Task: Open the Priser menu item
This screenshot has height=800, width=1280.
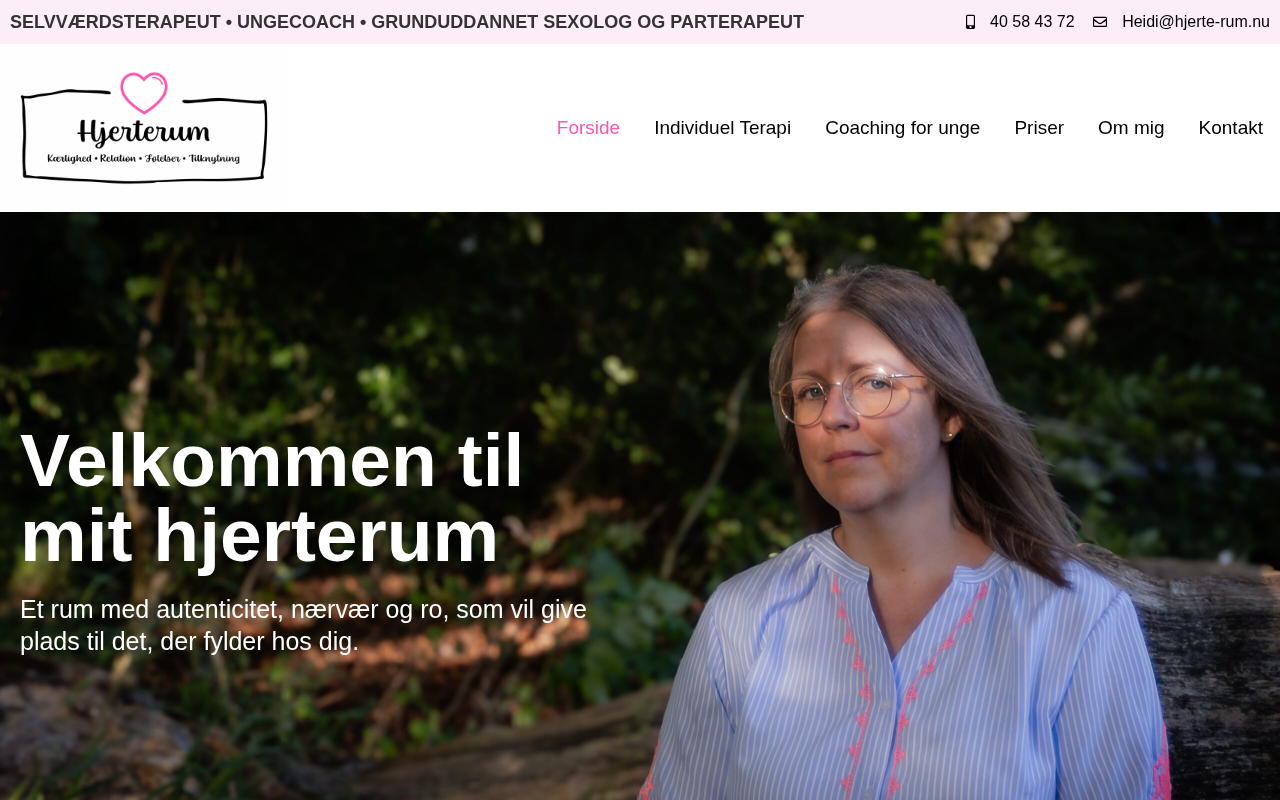Action: click(1039, 128)
